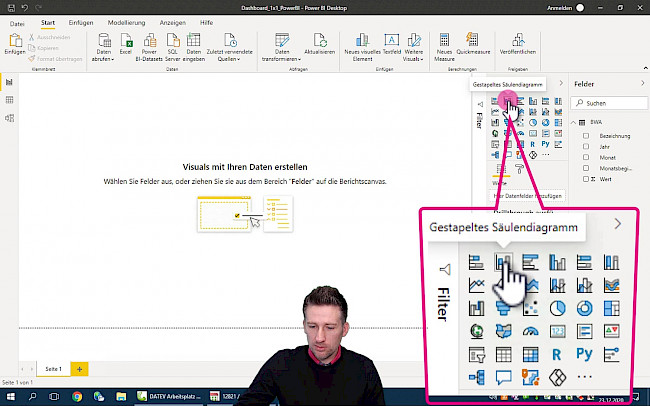Open Task View on the taskbar
The height and width of the screenshot is (406, 650).
[54, 396]
